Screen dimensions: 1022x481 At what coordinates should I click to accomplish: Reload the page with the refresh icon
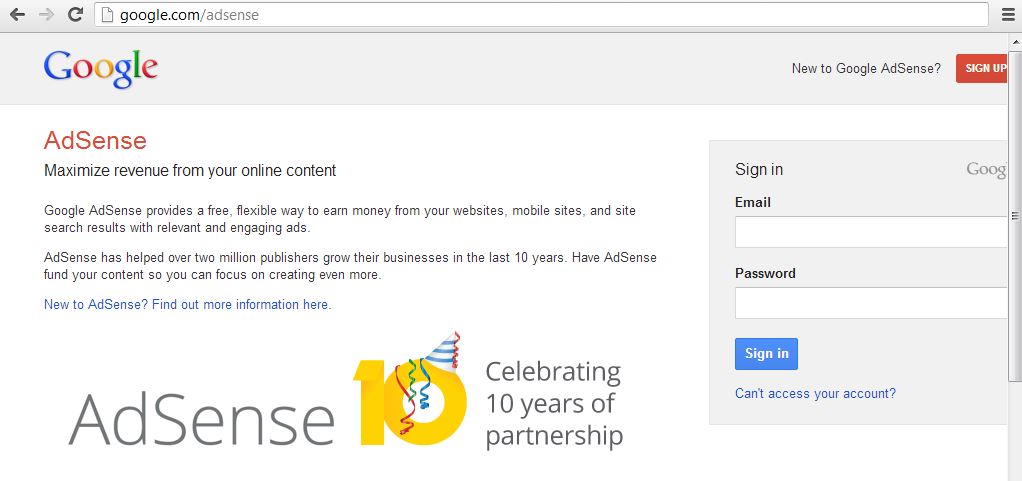click(76, 14)
